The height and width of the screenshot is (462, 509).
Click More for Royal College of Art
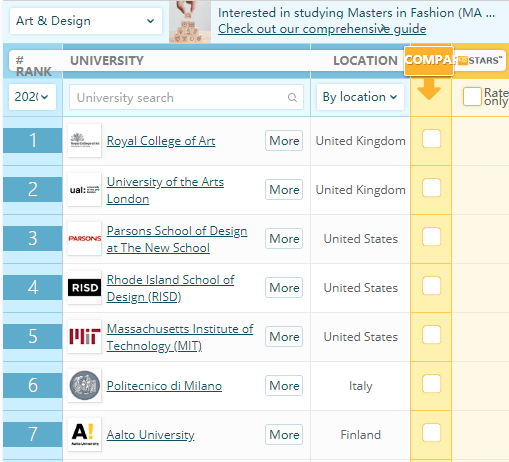pyautogui.click(x=284, y=141)
